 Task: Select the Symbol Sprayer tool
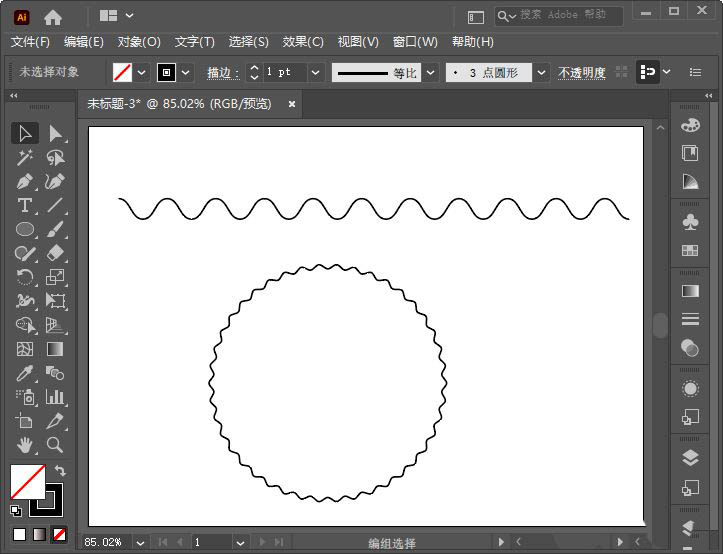point(25,397)
